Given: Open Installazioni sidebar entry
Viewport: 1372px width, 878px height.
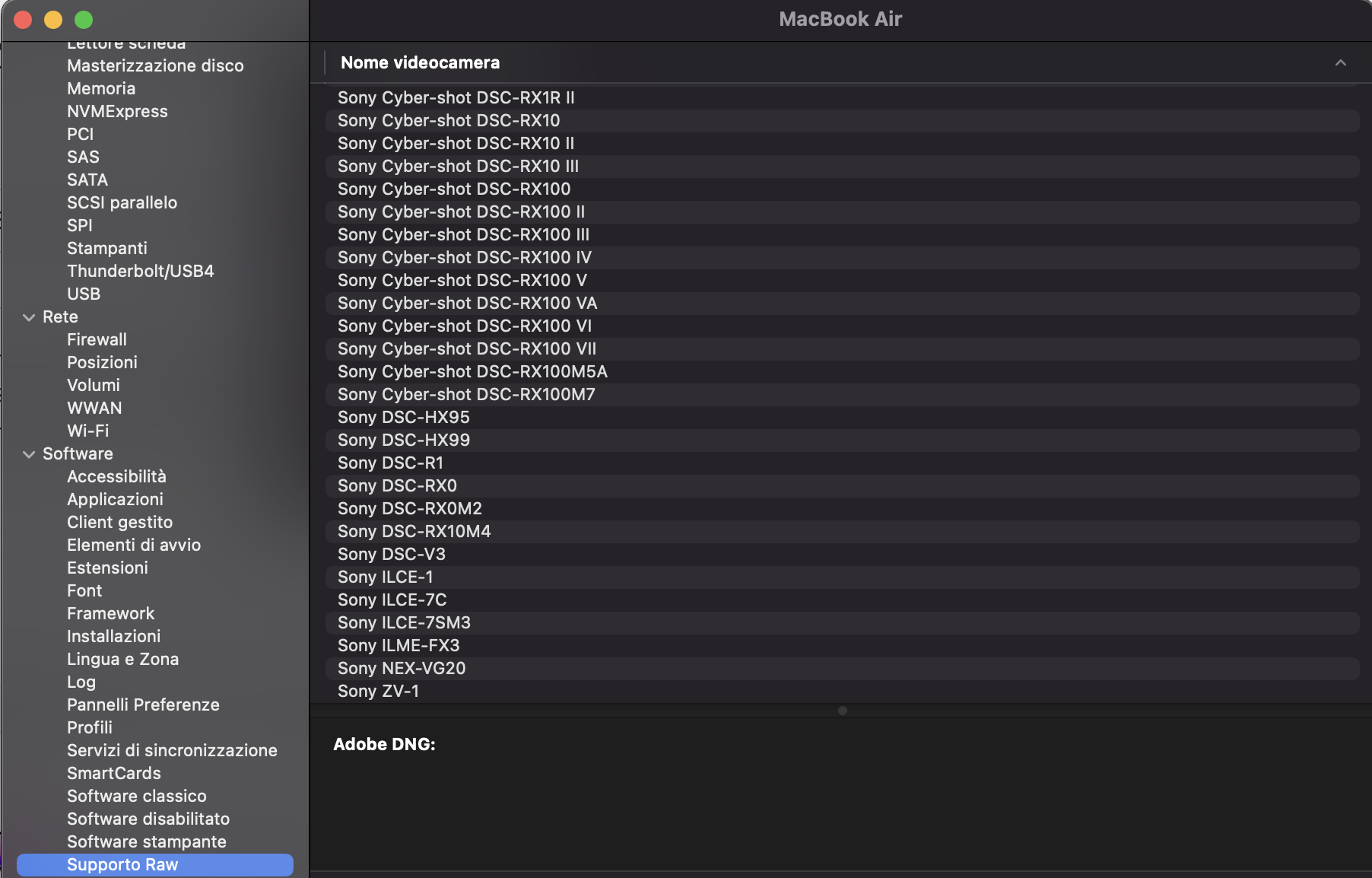Looking at the screenshot, I should click(113, 637).
